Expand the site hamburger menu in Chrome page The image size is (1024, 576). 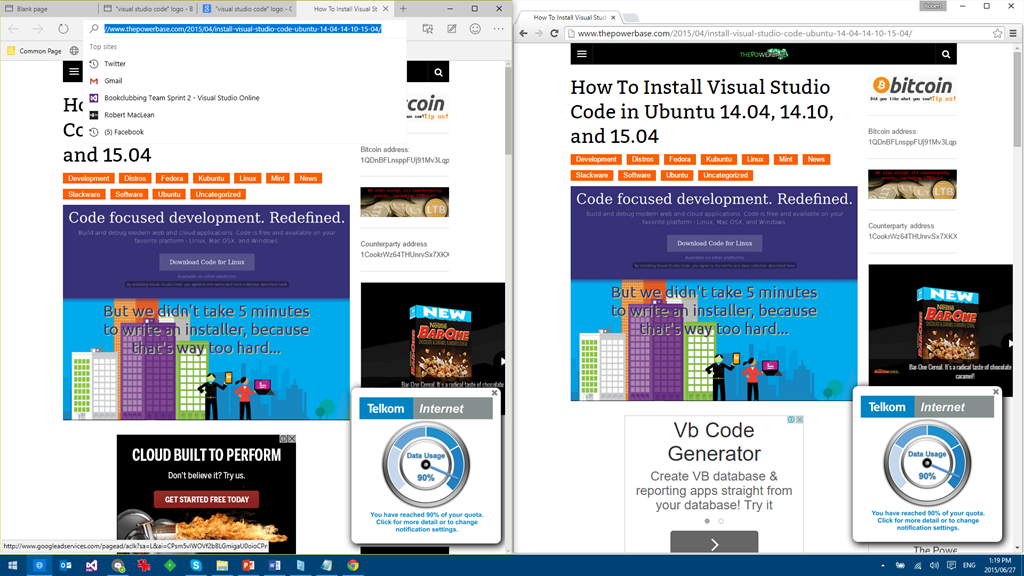[581, 54]
